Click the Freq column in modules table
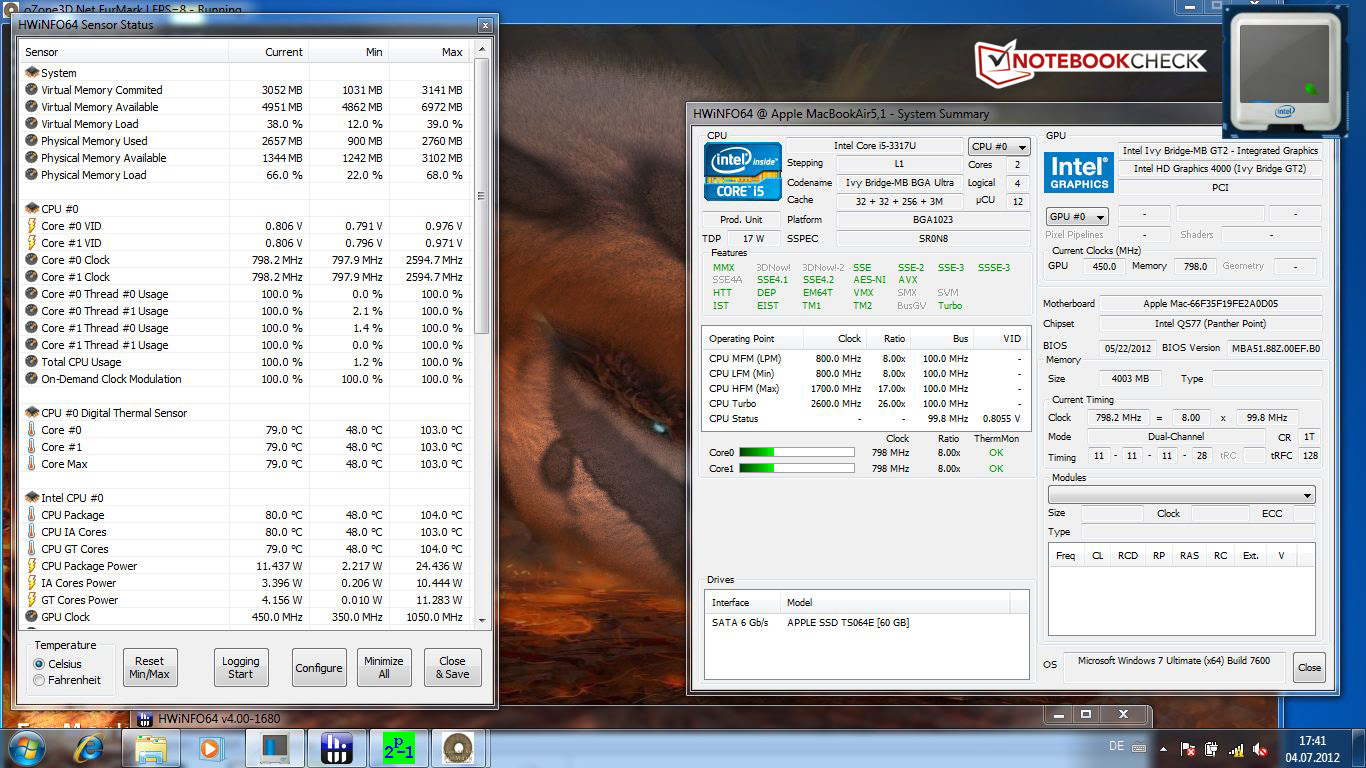1366x768 pixels. click(1066, 556)
